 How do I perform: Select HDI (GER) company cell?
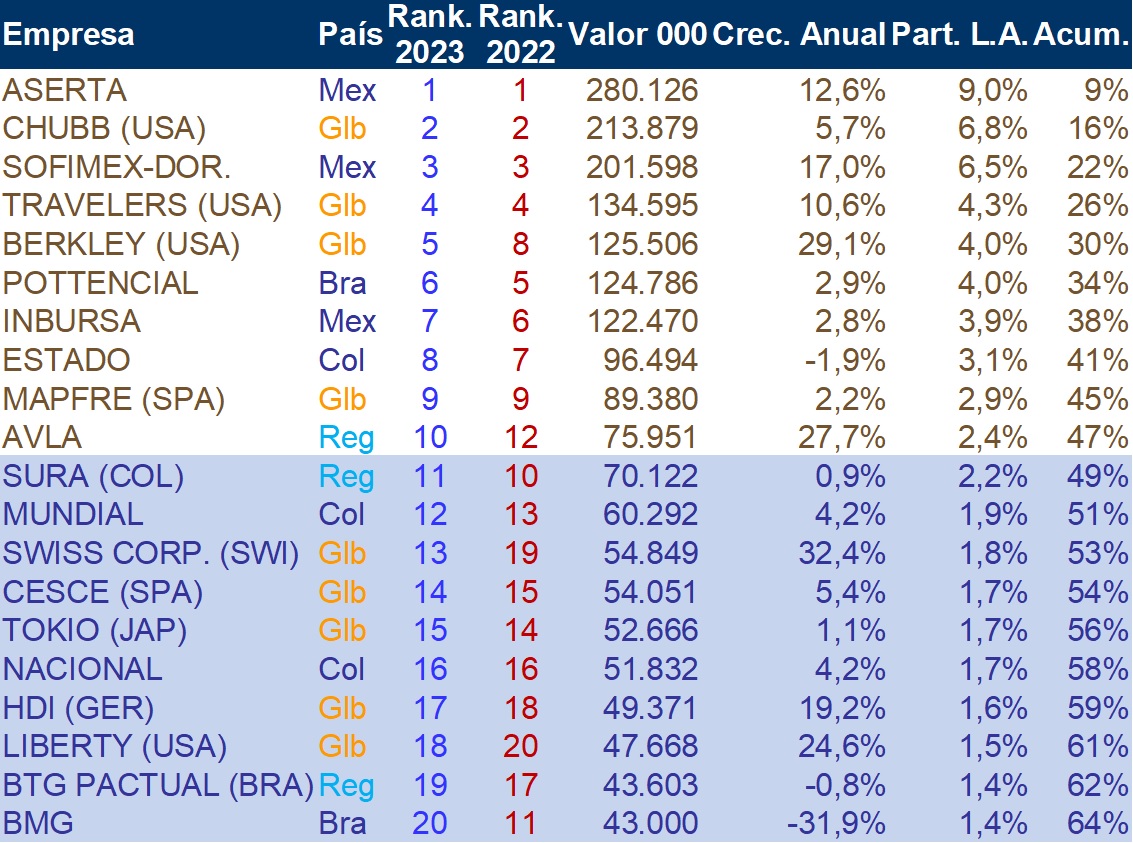(78, 708)
